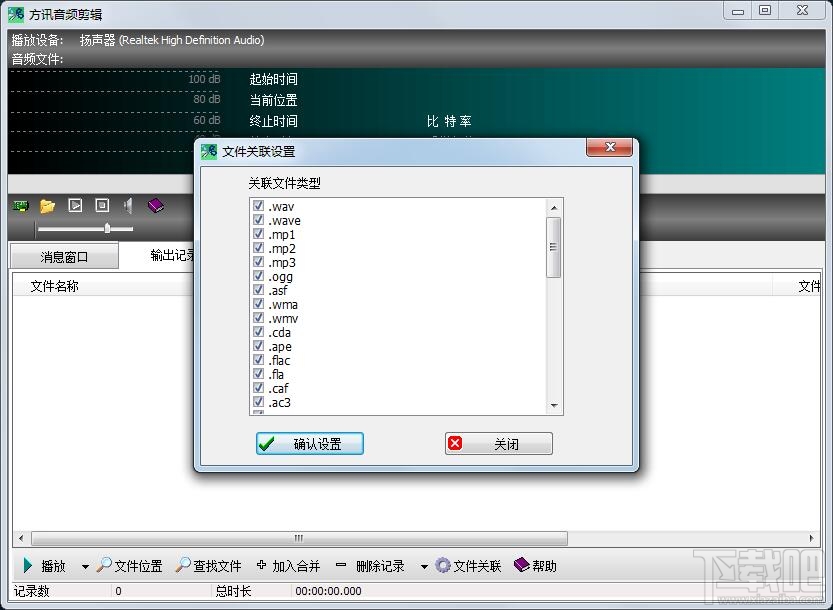Click the play icon in the toolbar
The width and height of the screenshot is (833, 610).
pos(74,205)
